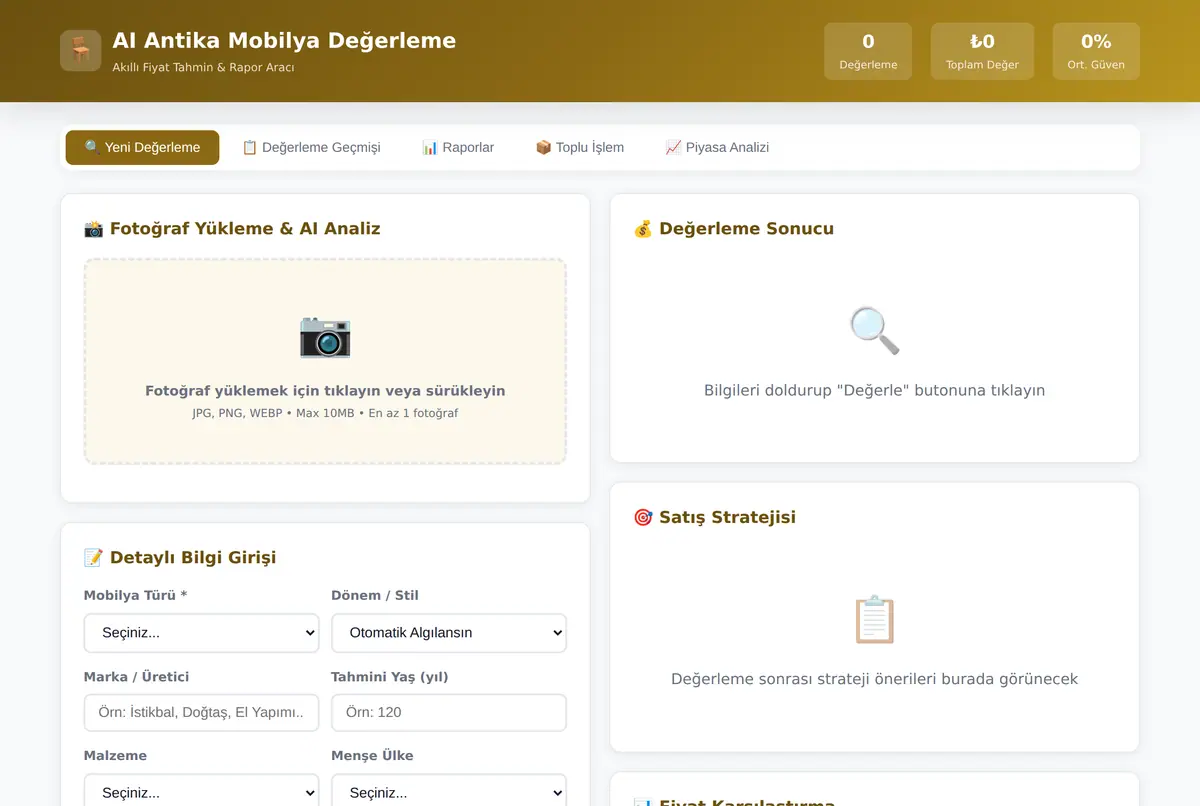Screen dimensions: 1200x806
Task: Expand the Dönem / Stil dropdown
Action: coord(449,633)
